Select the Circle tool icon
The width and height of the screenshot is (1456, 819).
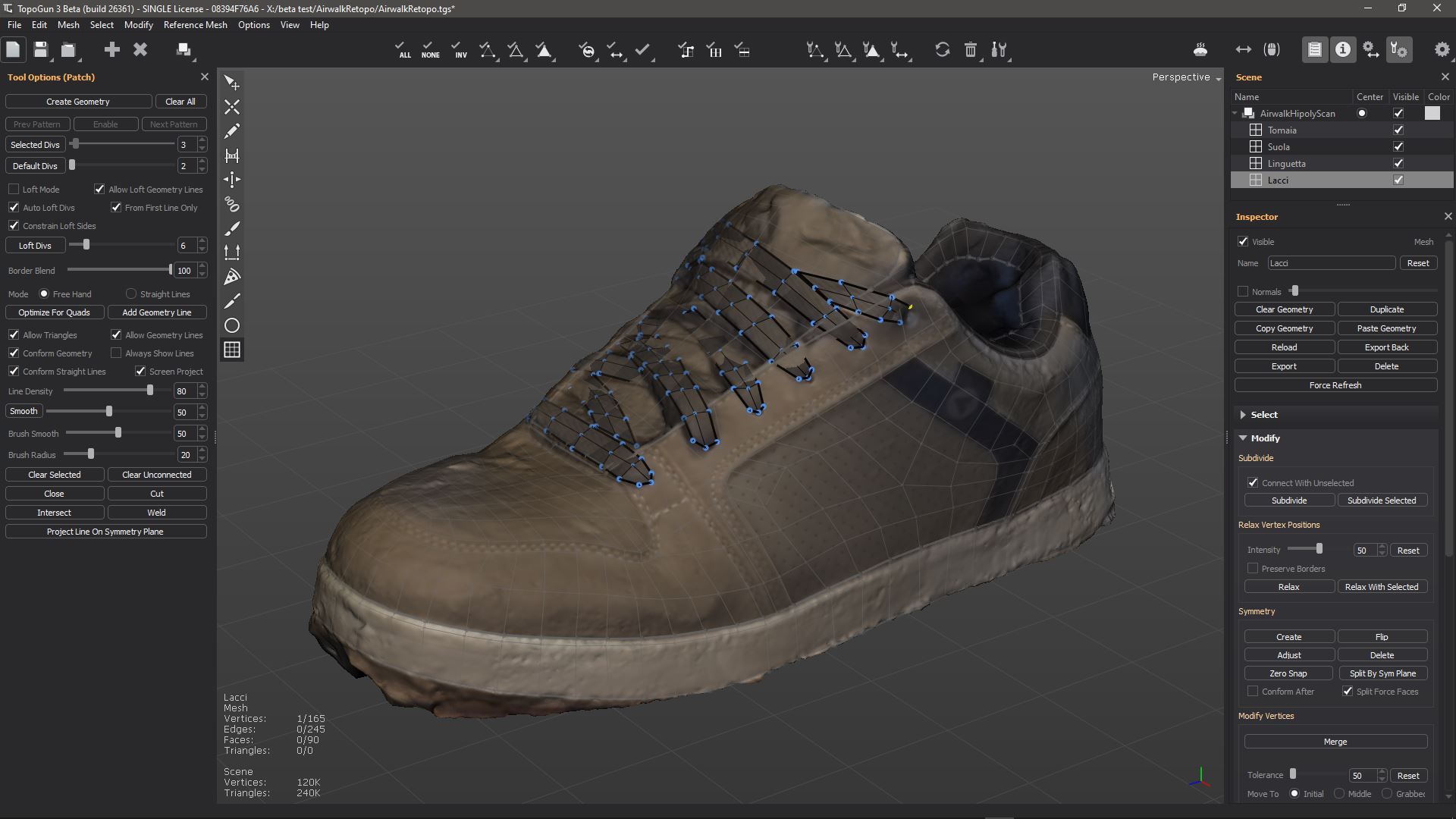pos(232,325)
